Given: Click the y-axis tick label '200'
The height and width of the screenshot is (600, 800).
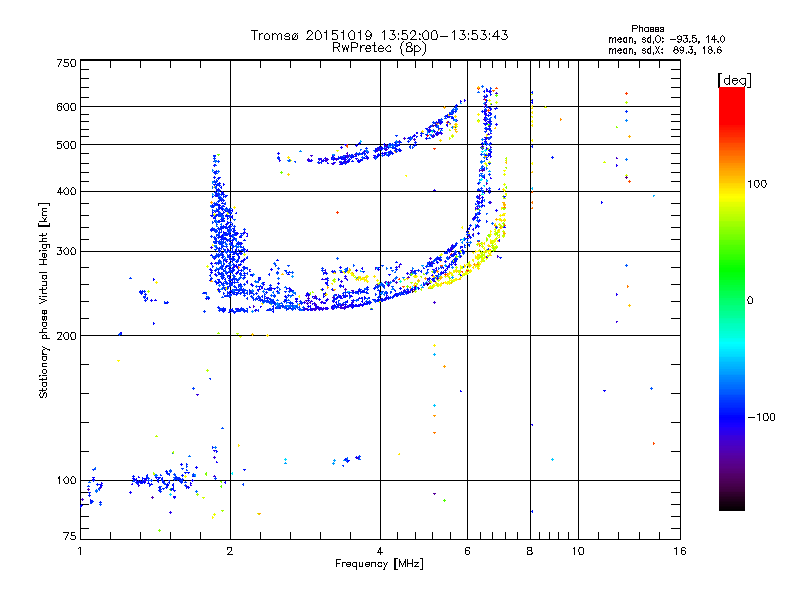Looking at the screenshot, I should point(66,336).
